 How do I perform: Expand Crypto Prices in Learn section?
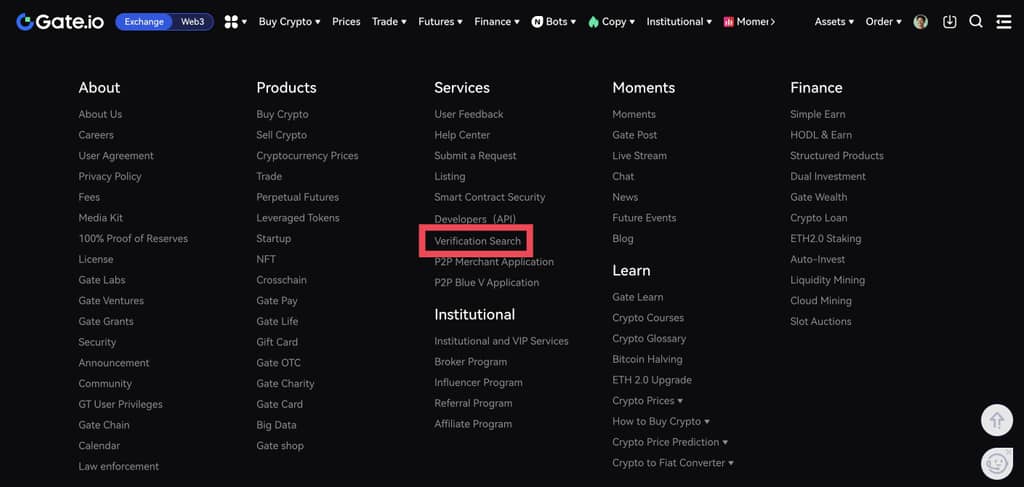coord(647,401)
